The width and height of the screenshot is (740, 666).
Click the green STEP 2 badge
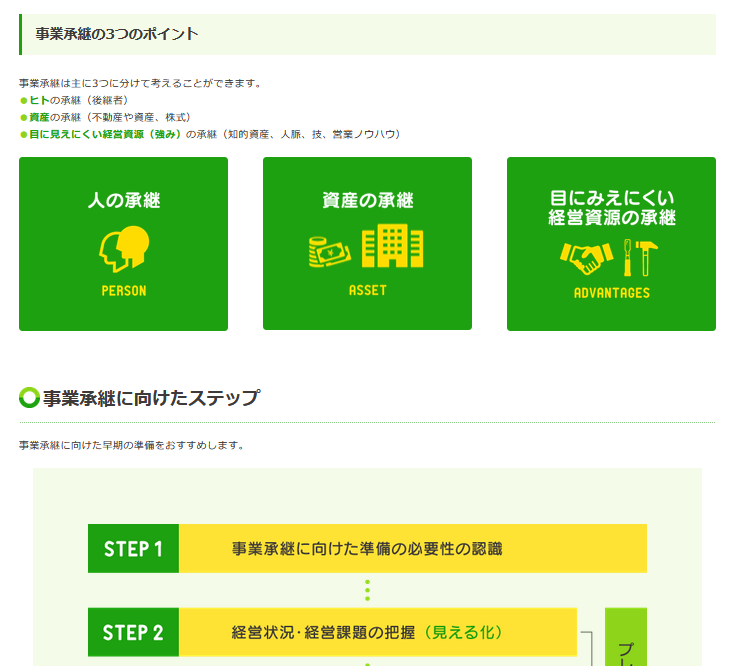coord(133,632)
